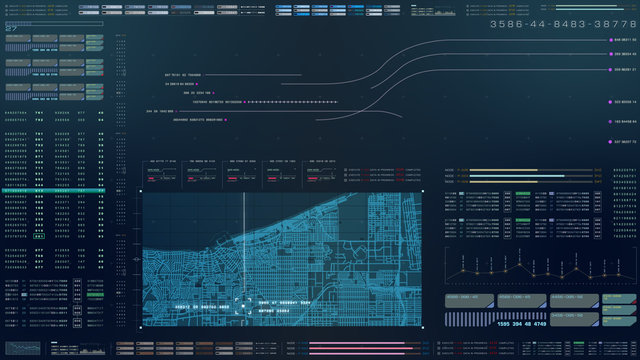Select the teal highlighted row in the left table
Viewport: 640px width, 360px height.
[x=53, y=191]
